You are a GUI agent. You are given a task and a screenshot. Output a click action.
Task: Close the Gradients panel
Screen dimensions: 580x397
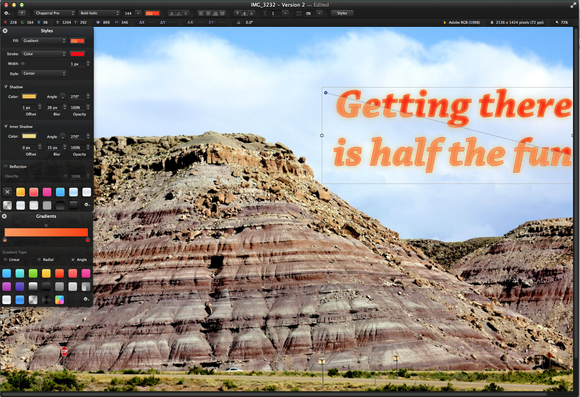(x=4, y=216)
